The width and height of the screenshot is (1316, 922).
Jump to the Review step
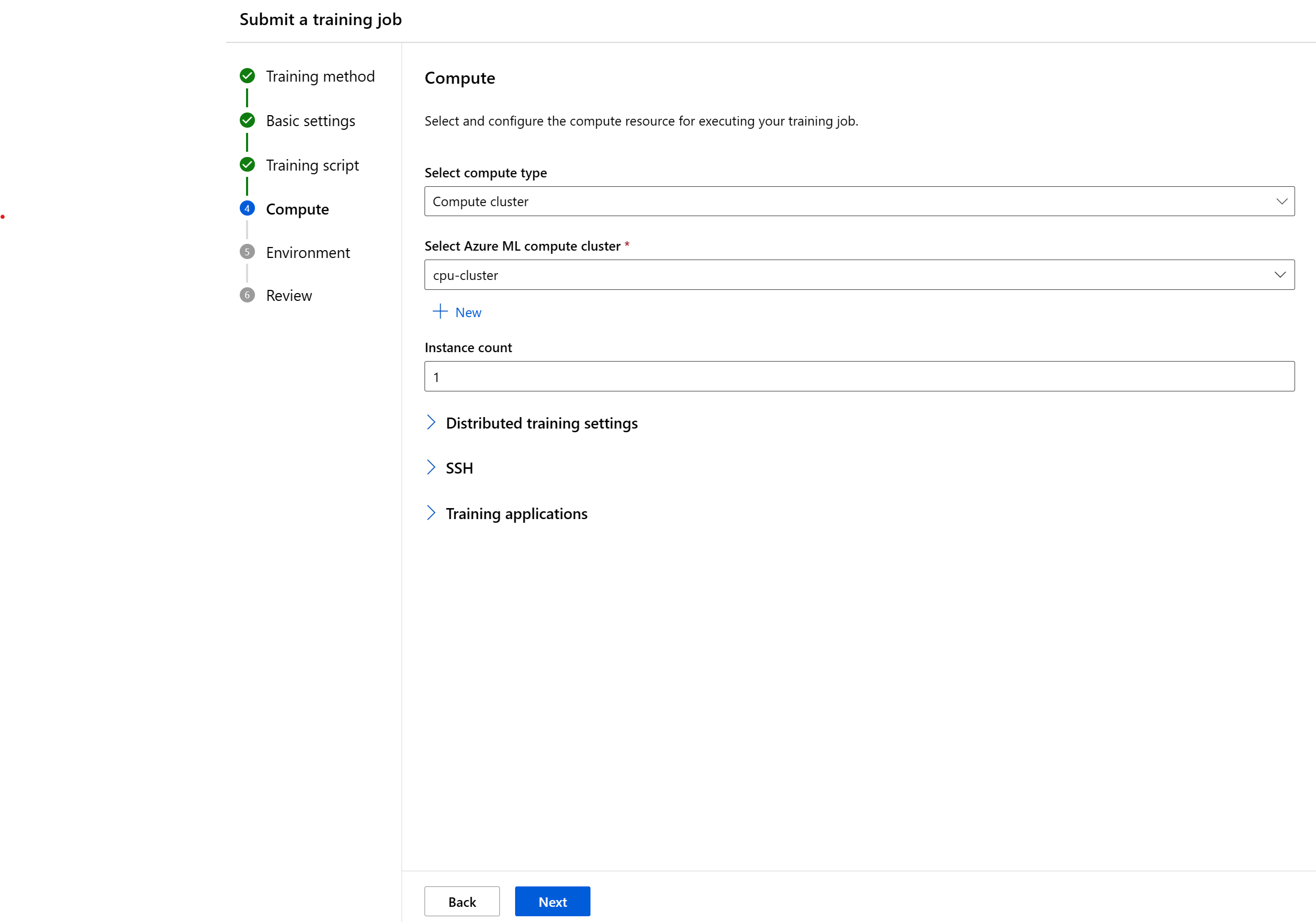pos(289,296)
